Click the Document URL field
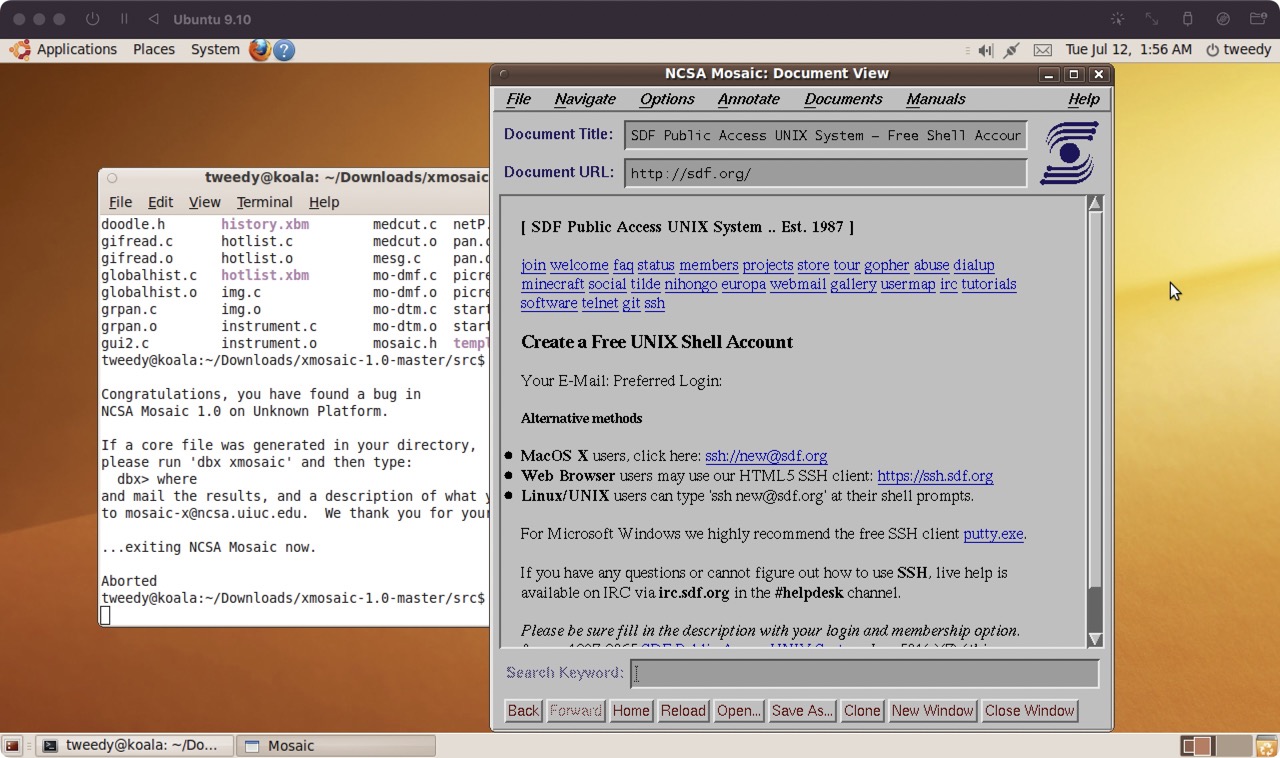This screenshot has width=1280, height=758. [826, 173]
